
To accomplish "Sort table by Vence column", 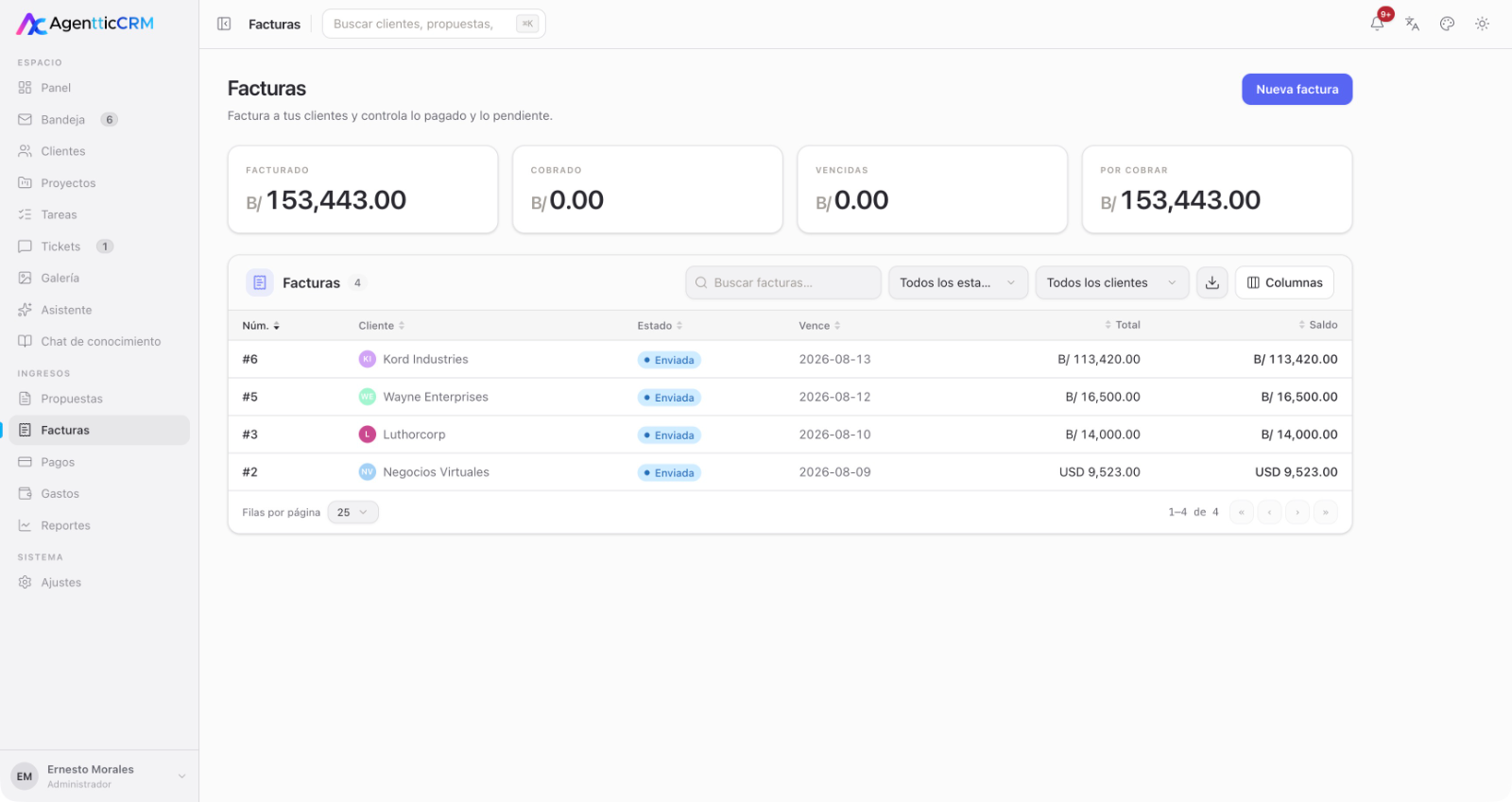I will (x=819, y=326).
